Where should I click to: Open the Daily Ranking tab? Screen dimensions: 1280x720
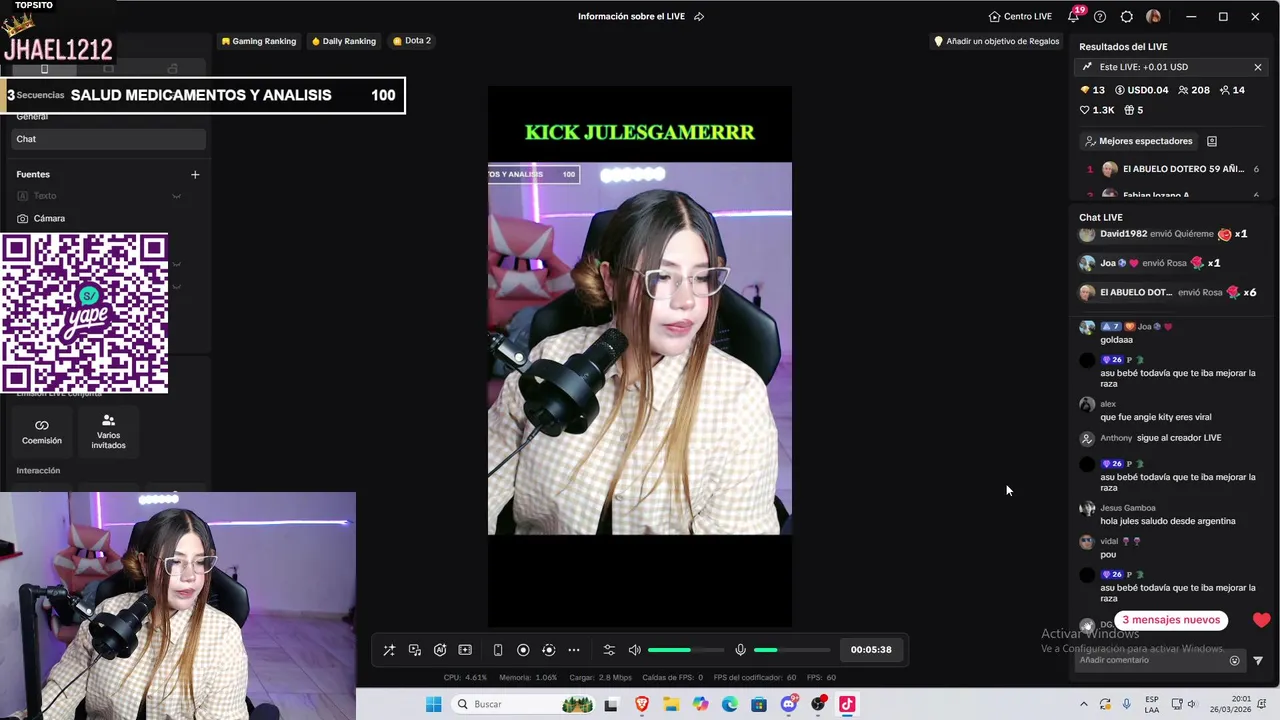(x=344, y=41)
